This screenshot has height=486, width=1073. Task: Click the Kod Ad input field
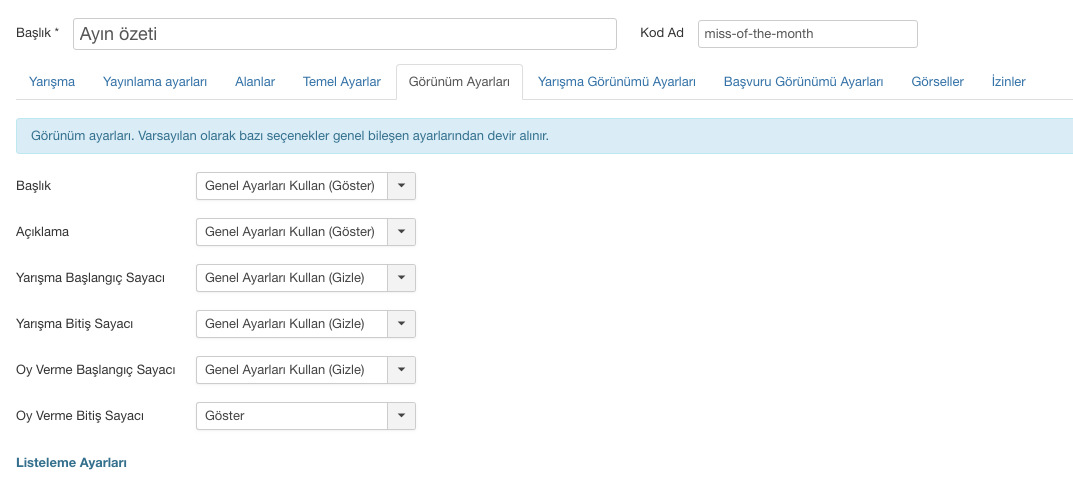(807, 33)
